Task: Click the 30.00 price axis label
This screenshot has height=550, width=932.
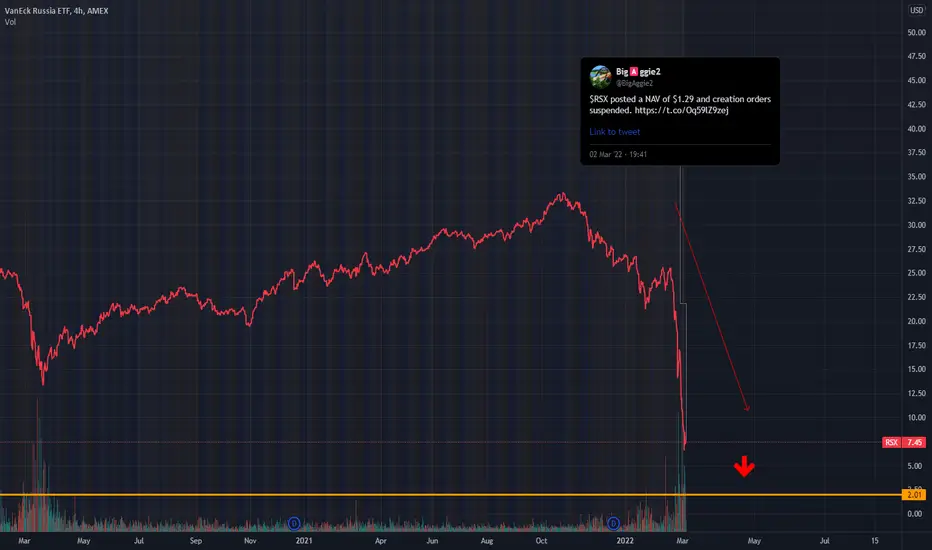Action: coord(917,225)
